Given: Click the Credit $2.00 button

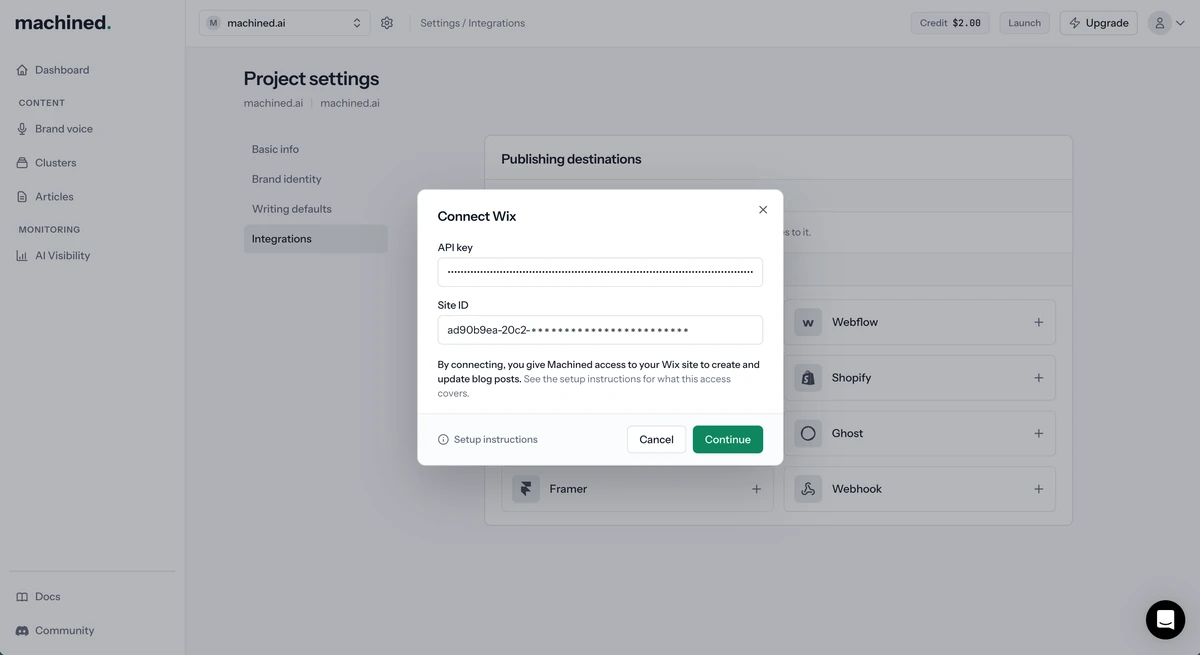Looking at the screenshot, I should point(950,23).
